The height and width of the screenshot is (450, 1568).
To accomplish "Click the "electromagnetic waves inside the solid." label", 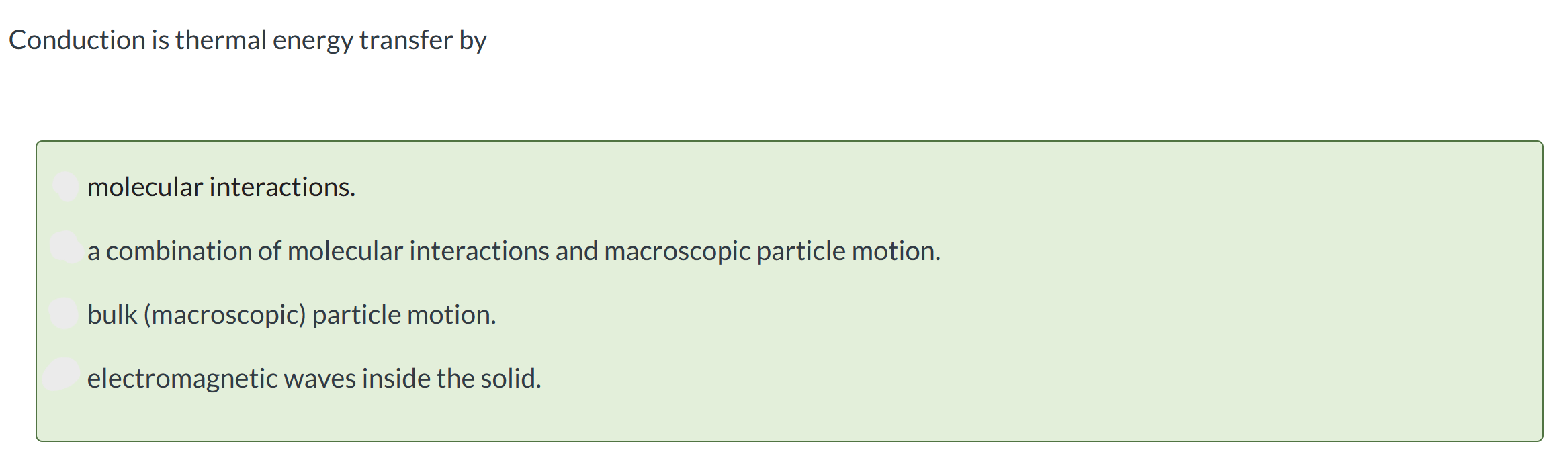I will [314, 378].
